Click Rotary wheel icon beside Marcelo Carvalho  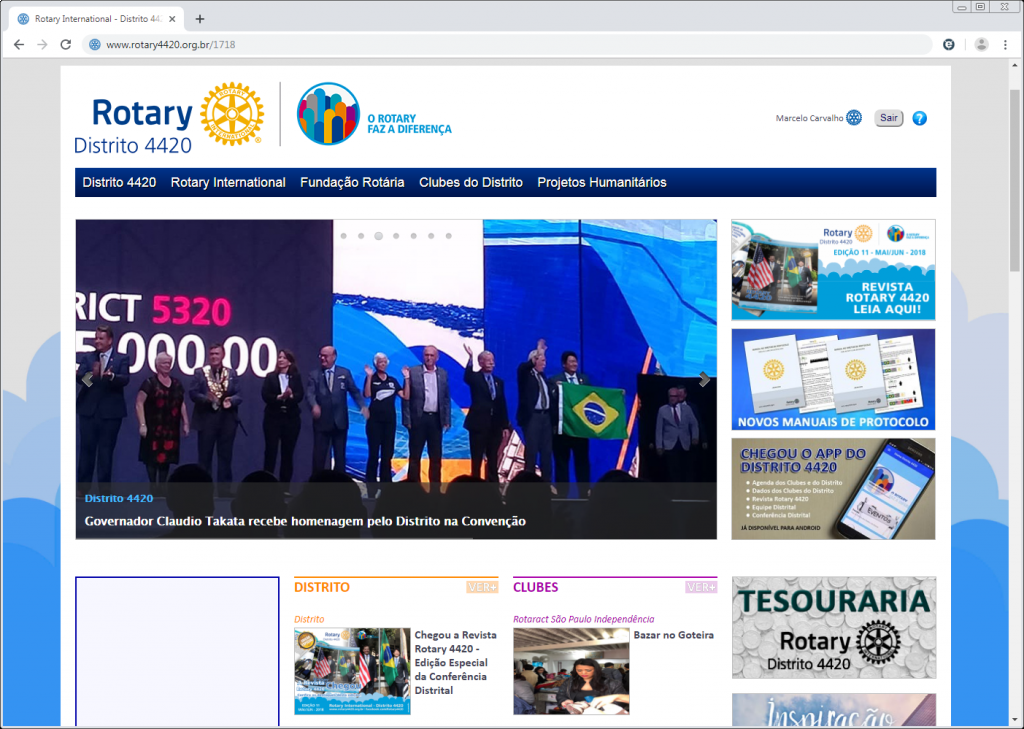(853, 118)
